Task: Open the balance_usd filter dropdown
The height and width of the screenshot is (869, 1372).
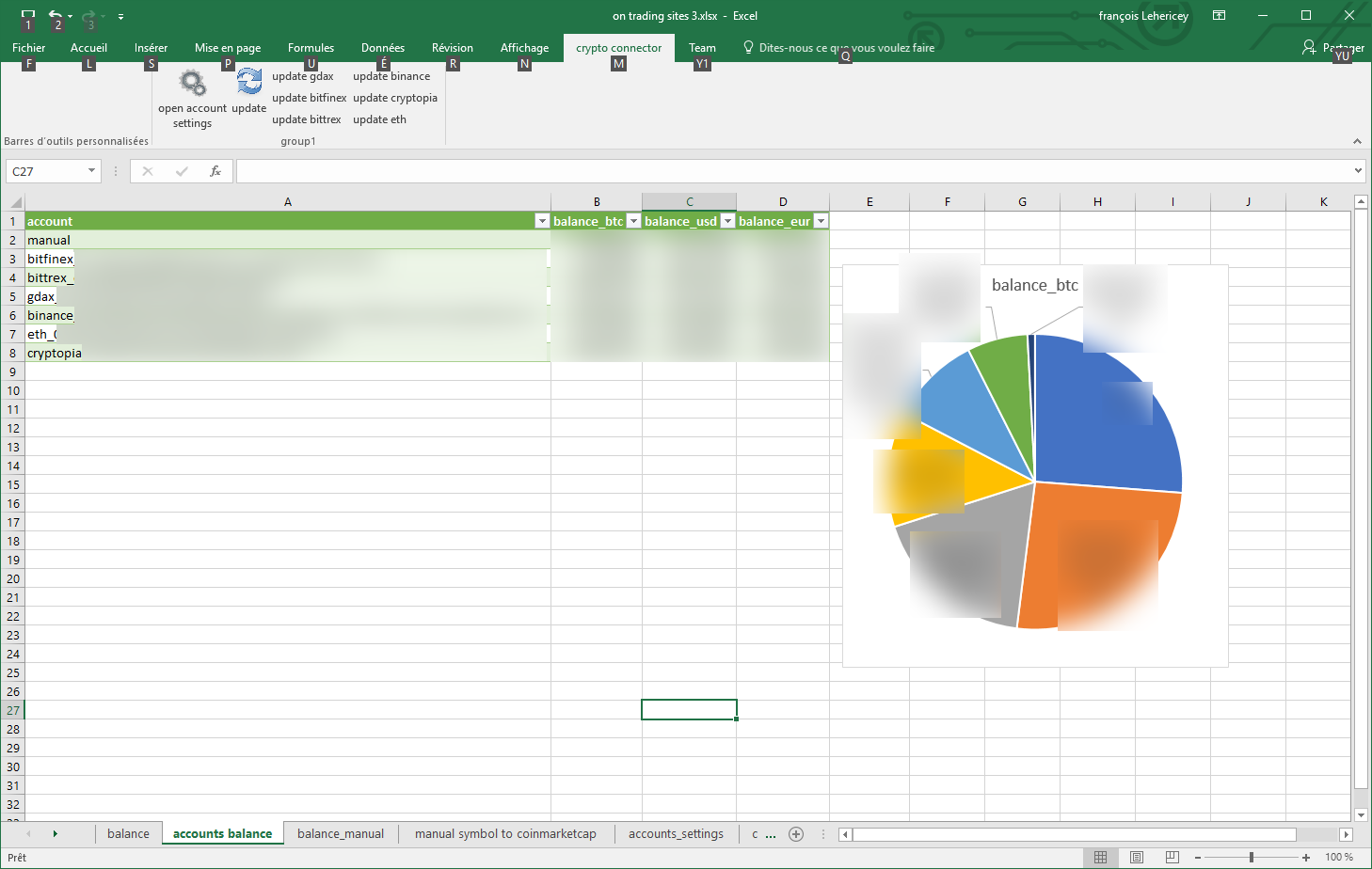Action: pyautogui.click(x=727, y=221)
